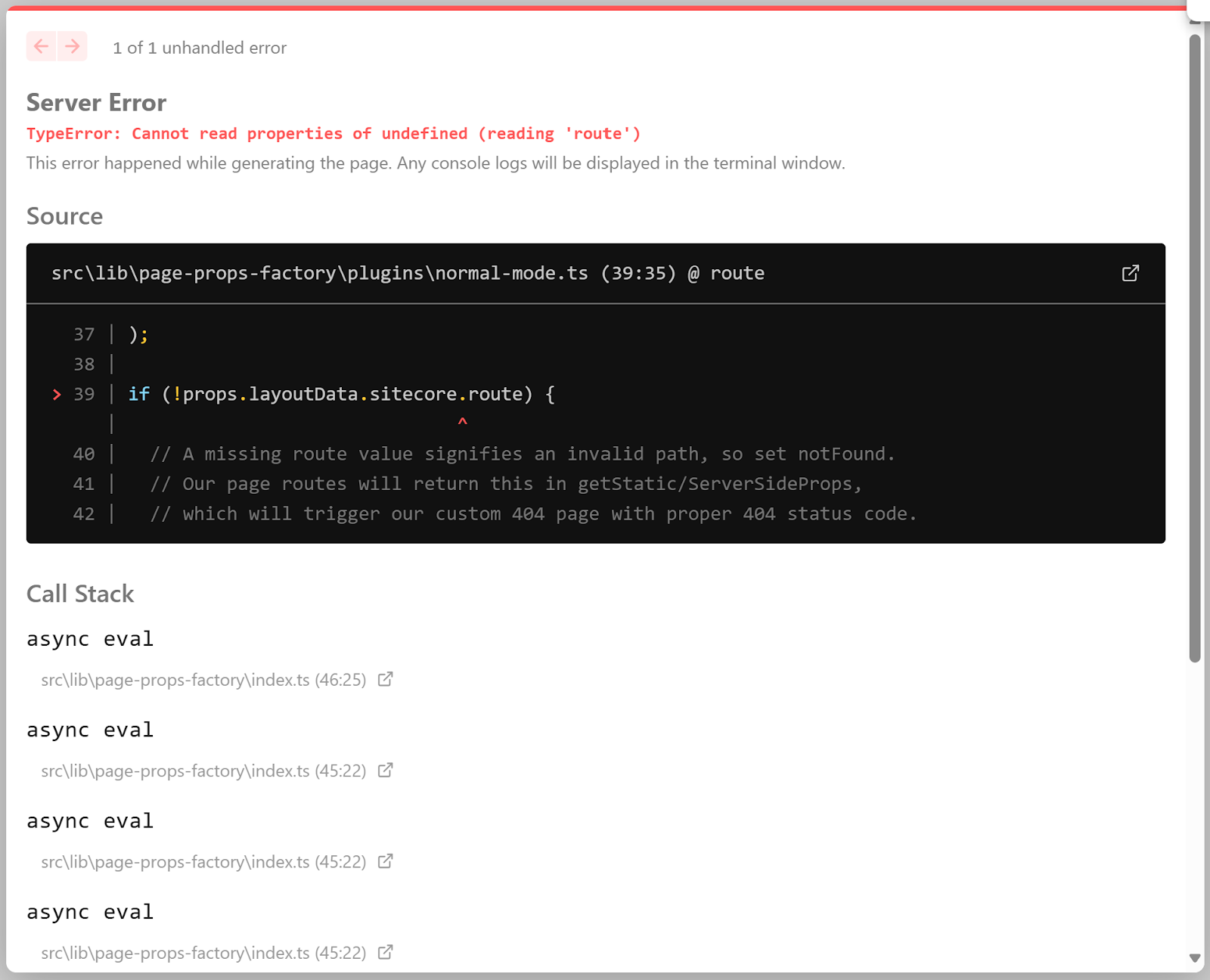Click the previous error arrow button

point(42,46)
